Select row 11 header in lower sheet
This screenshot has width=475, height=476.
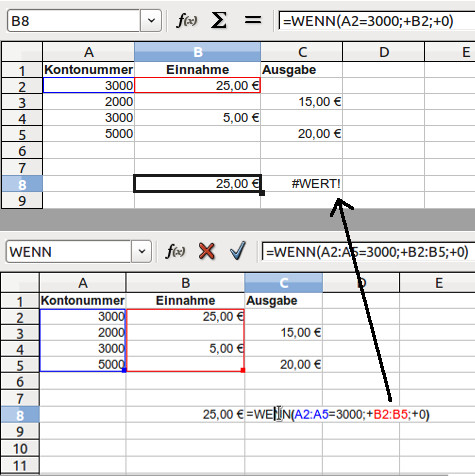(20, 465)
